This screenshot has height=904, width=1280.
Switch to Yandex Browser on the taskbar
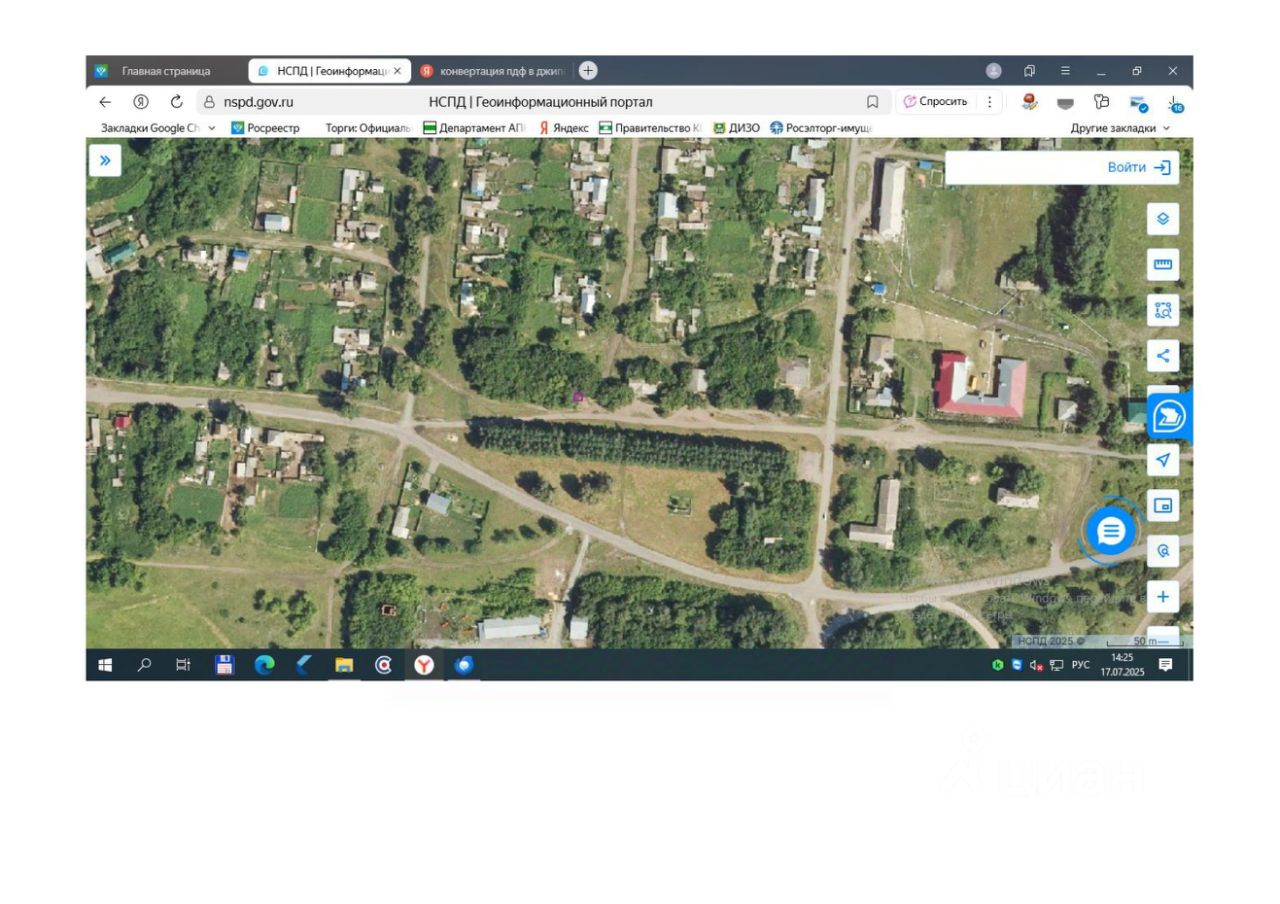click(424, 665)
